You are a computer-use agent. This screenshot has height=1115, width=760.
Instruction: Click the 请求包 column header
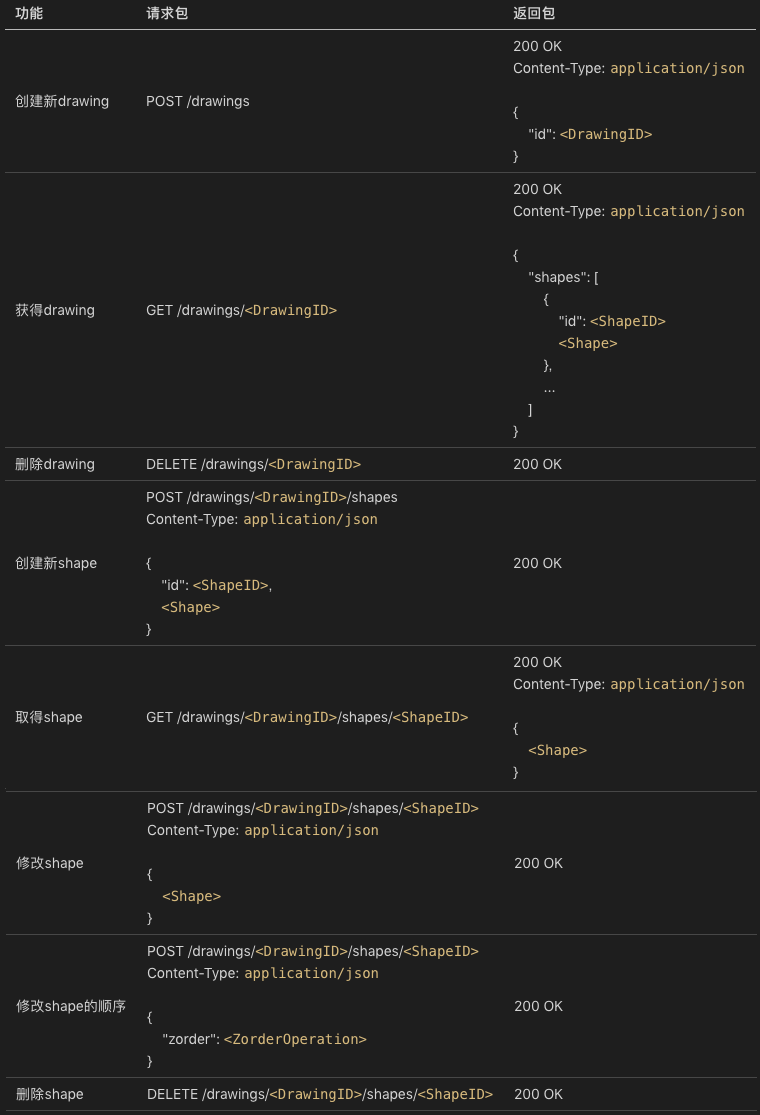(x=167, y=14)
